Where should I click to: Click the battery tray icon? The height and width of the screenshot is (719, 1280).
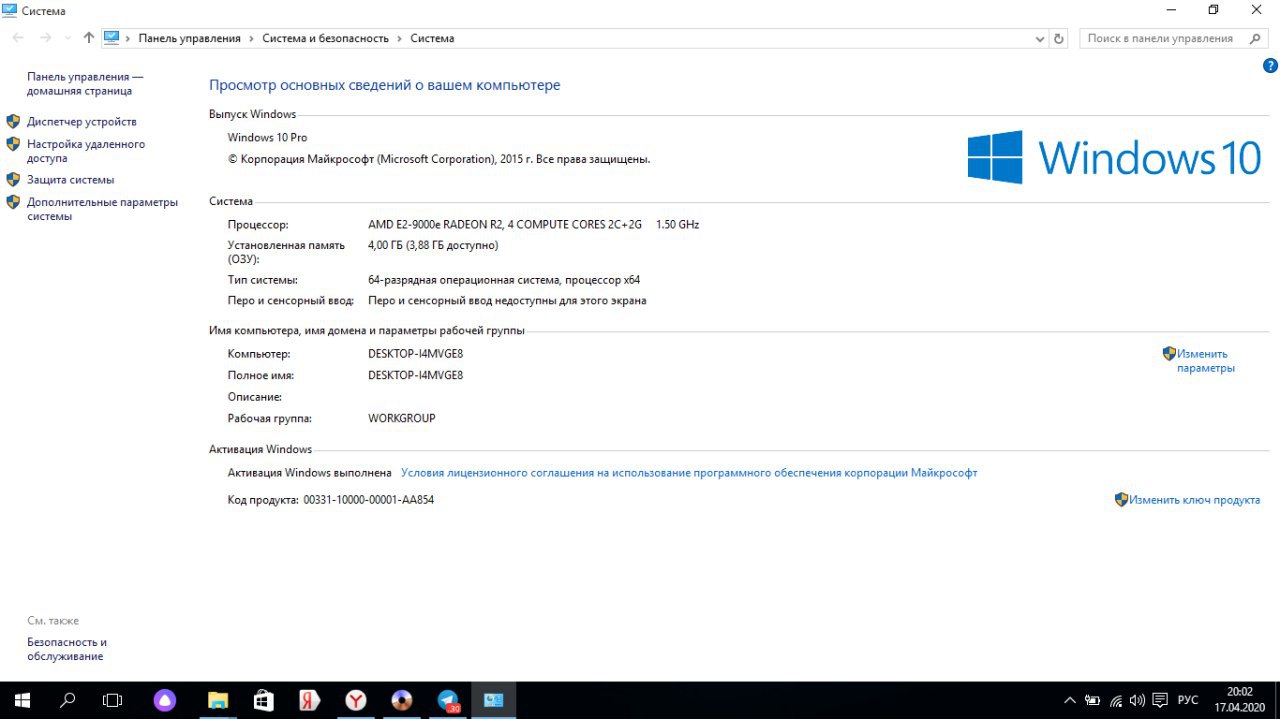pyautogui.click(x=1093, y=701)
